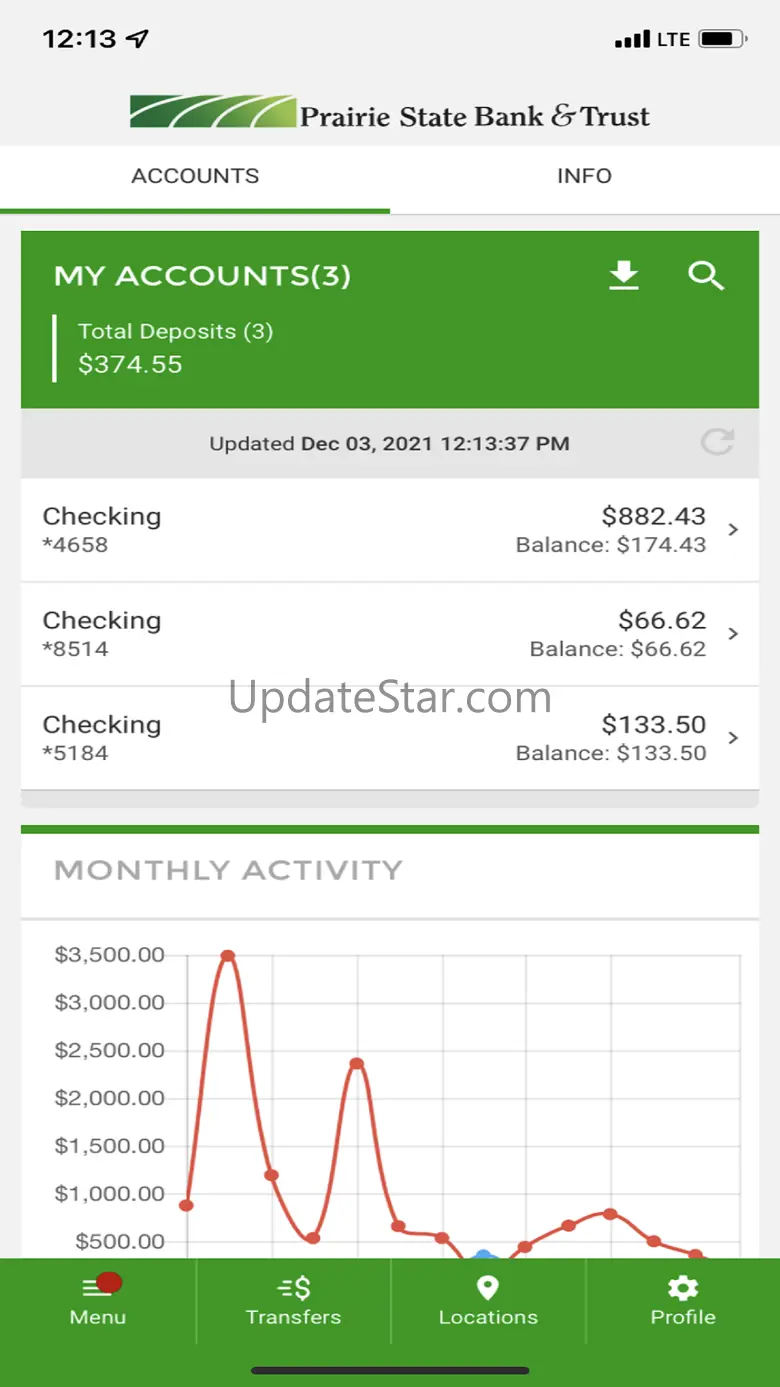Open Profile gear icon
780x1387 pixels.
tap(683, 1288)
